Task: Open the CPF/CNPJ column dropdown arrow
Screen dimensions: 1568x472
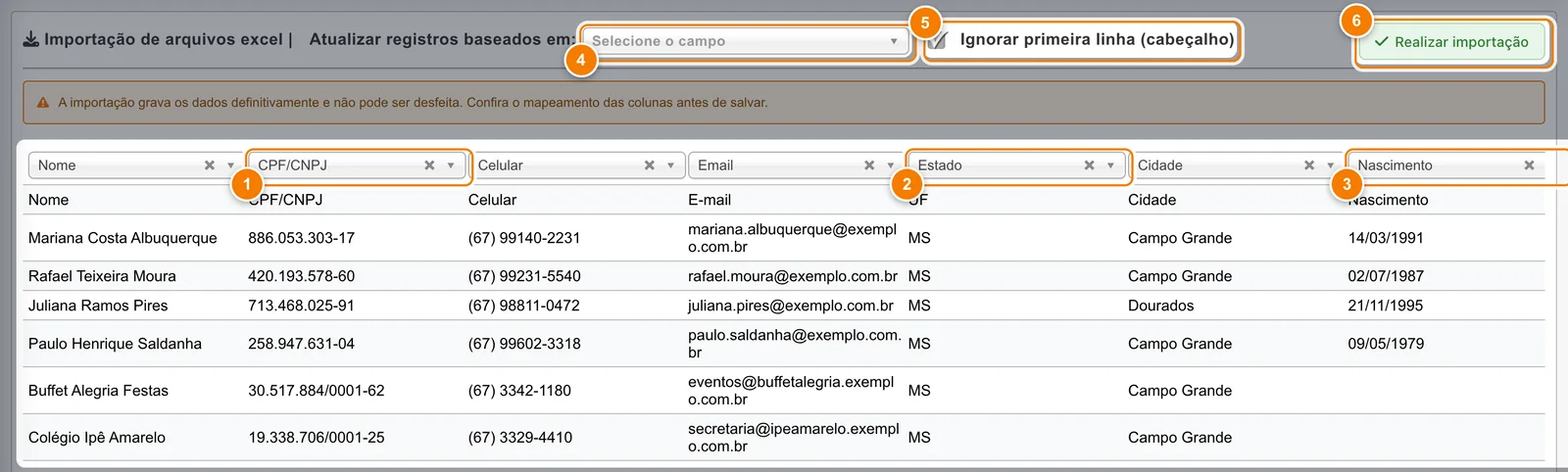Action: point(451,165)
